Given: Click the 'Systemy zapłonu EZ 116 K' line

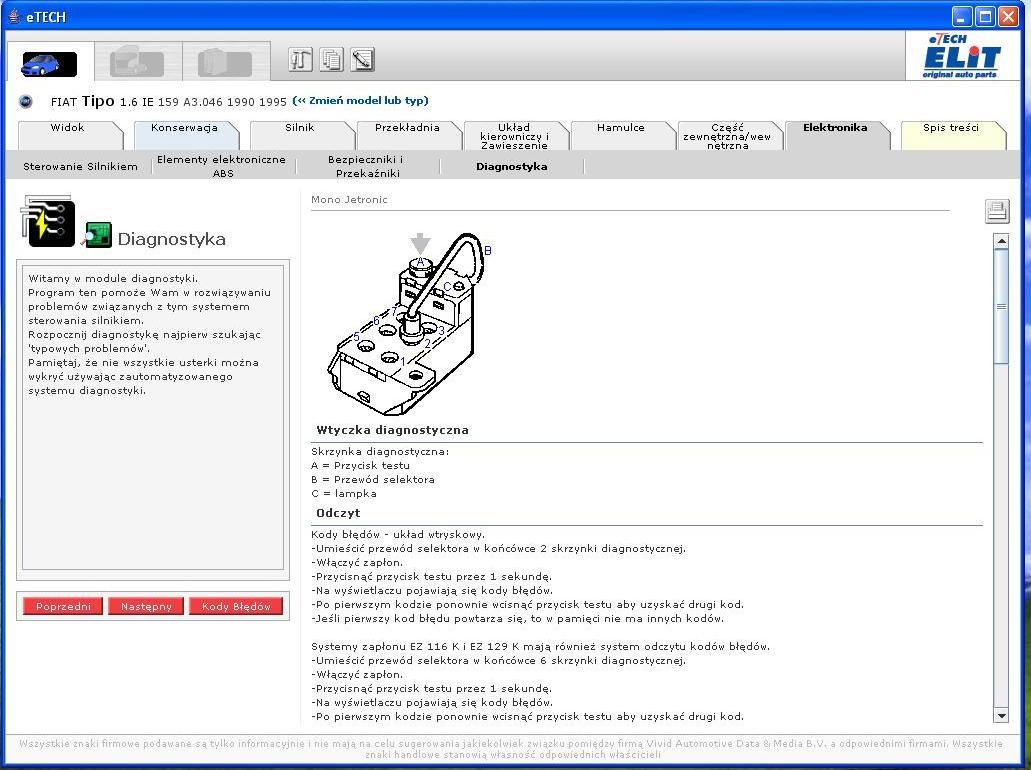Looking at the screenshot, I should click(x=540, y=646).
